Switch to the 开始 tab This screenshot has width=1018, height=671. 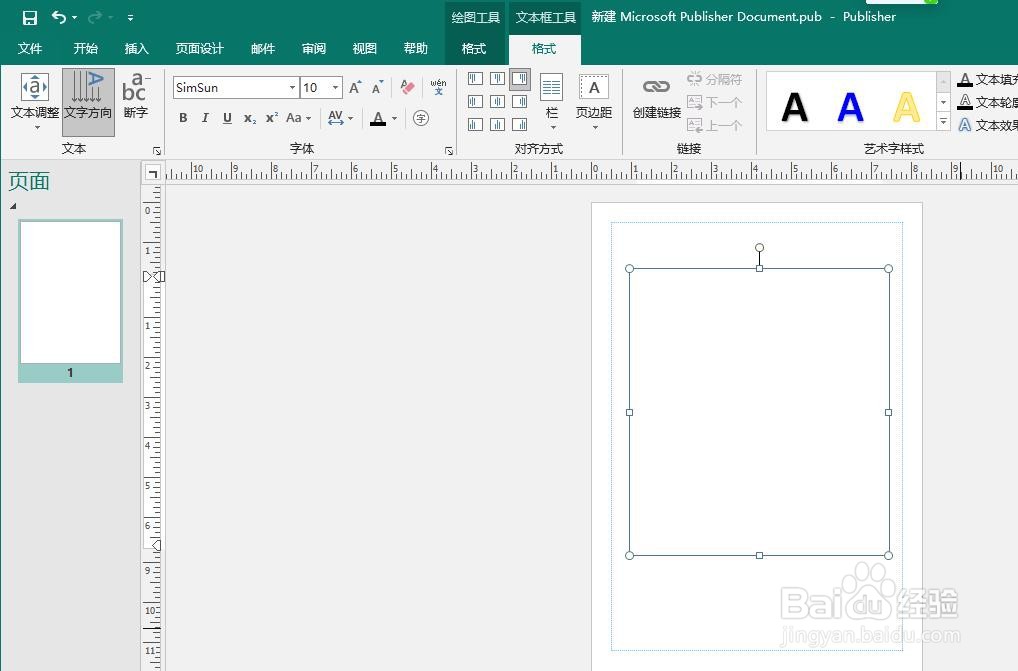(85, 49)
